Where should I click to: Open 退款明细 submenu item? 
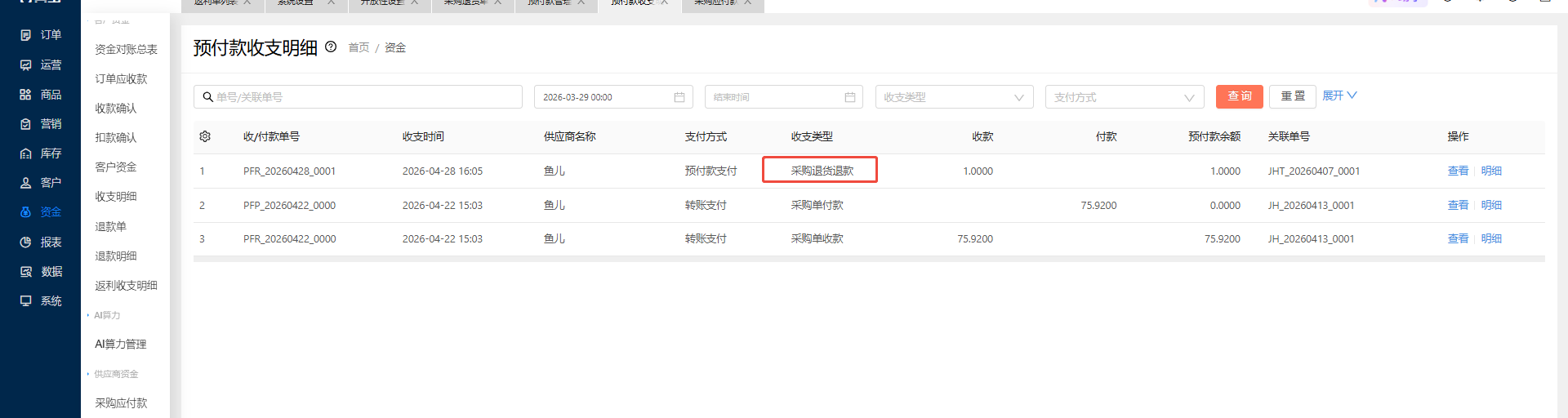coord(116,256)
